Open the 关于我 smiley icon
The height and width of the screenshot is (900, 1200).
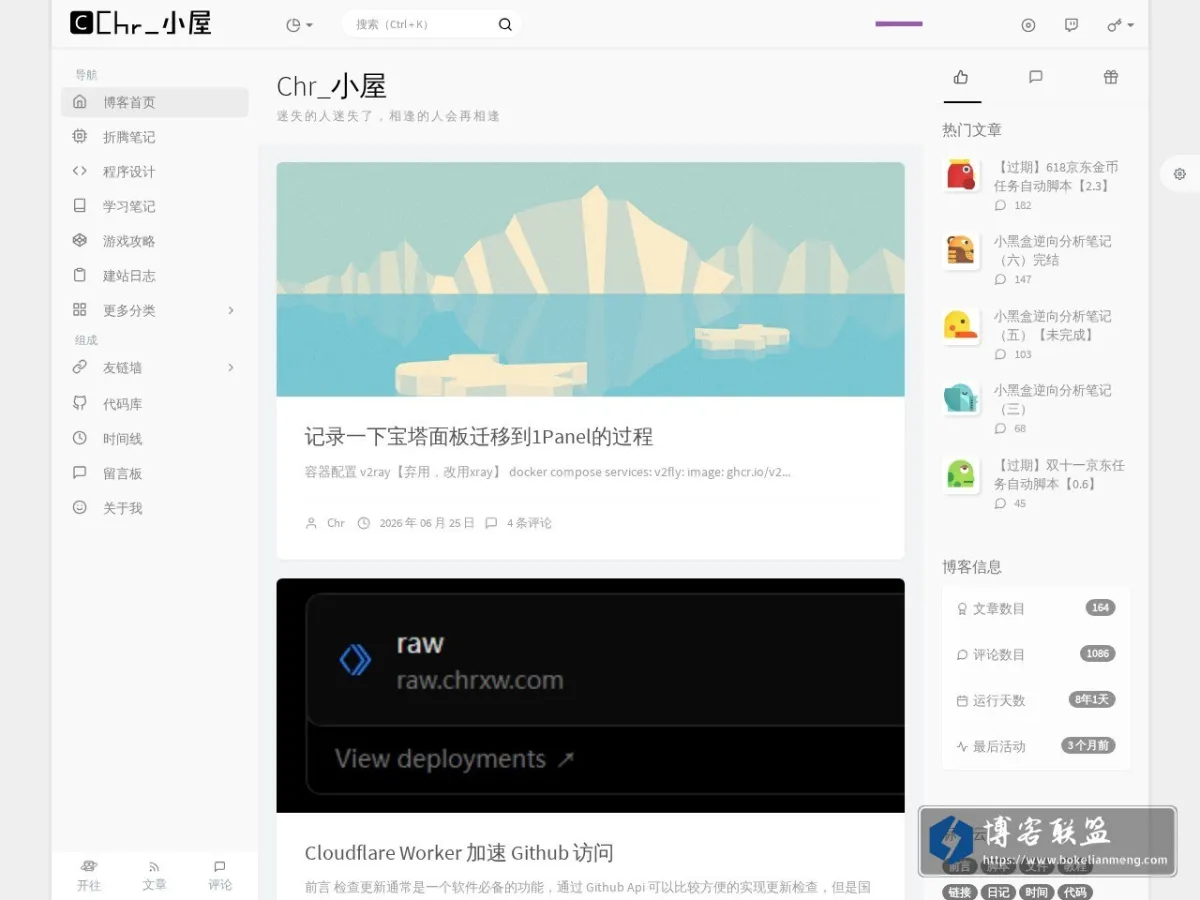click(x=80, y=508)
